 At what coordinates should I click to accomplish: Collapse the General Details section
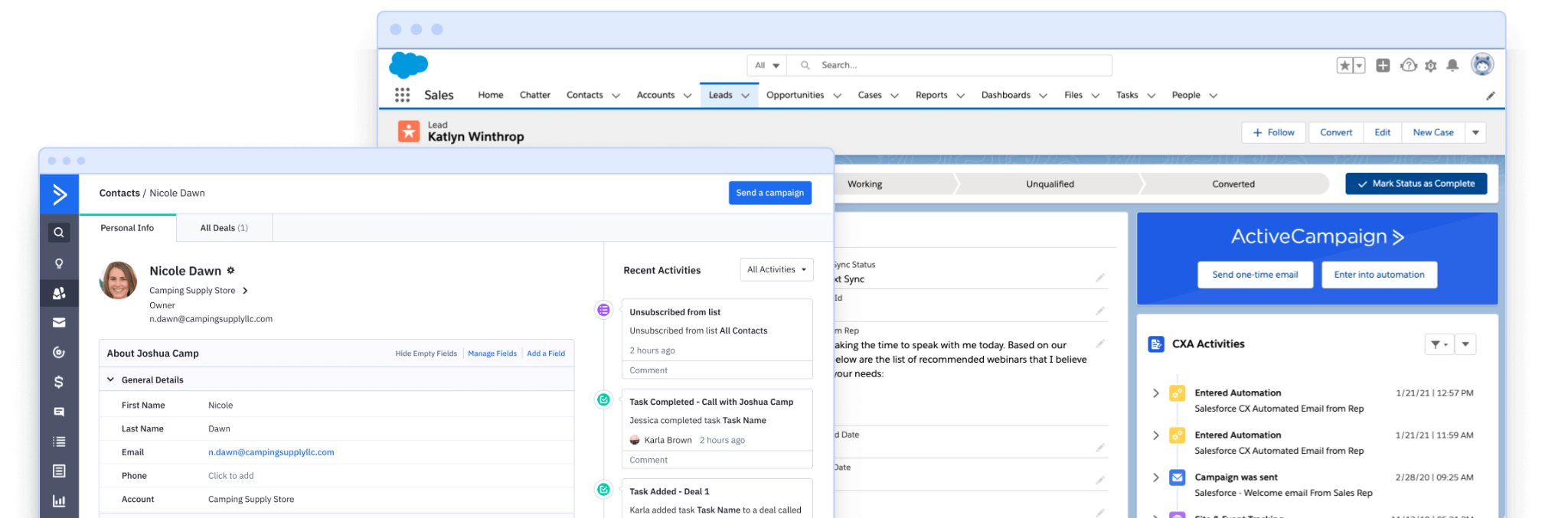[110, 380]
